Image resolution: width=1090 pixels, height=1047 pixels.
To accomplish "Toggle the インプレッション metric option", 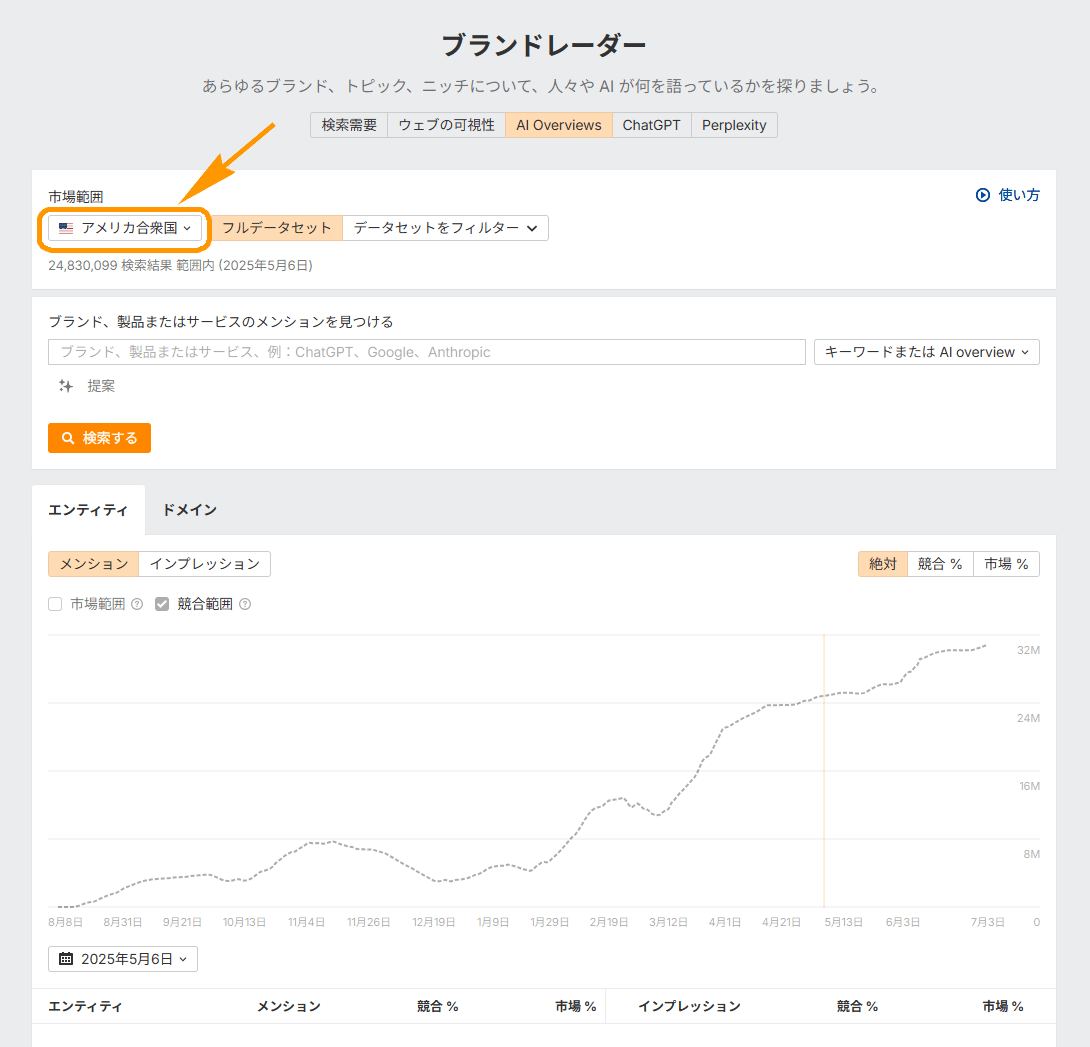I will pyautogui.click(x=205, y=564).
